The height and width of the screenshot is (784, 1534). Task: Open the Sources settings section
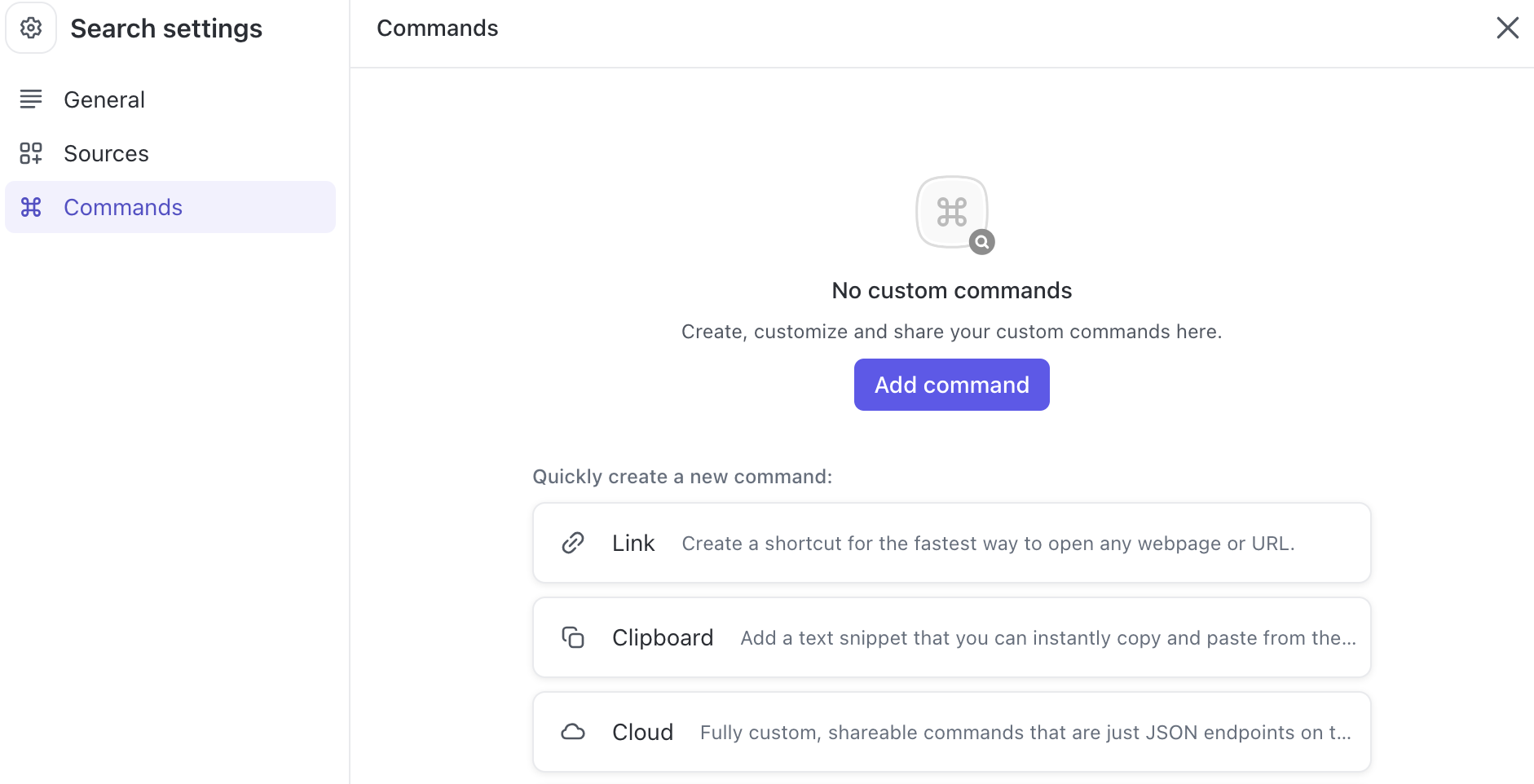(x=106, y=152)
